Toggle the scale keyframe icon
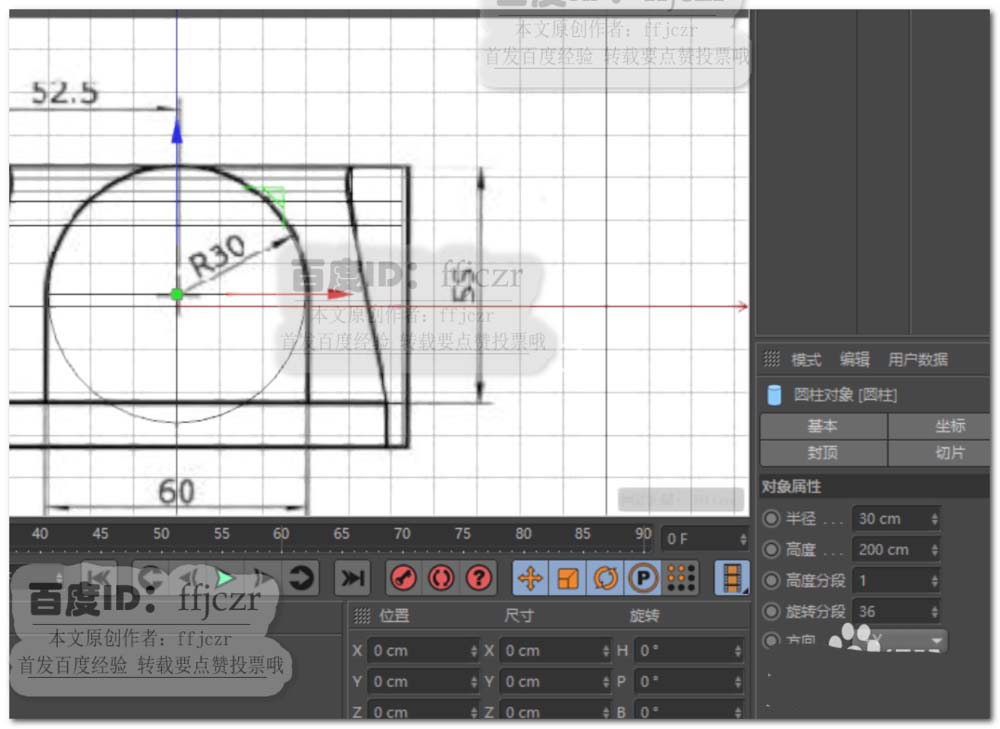The height and width of the screenshot is (729, 1000). pyautogui.click(x=568, y=578)
